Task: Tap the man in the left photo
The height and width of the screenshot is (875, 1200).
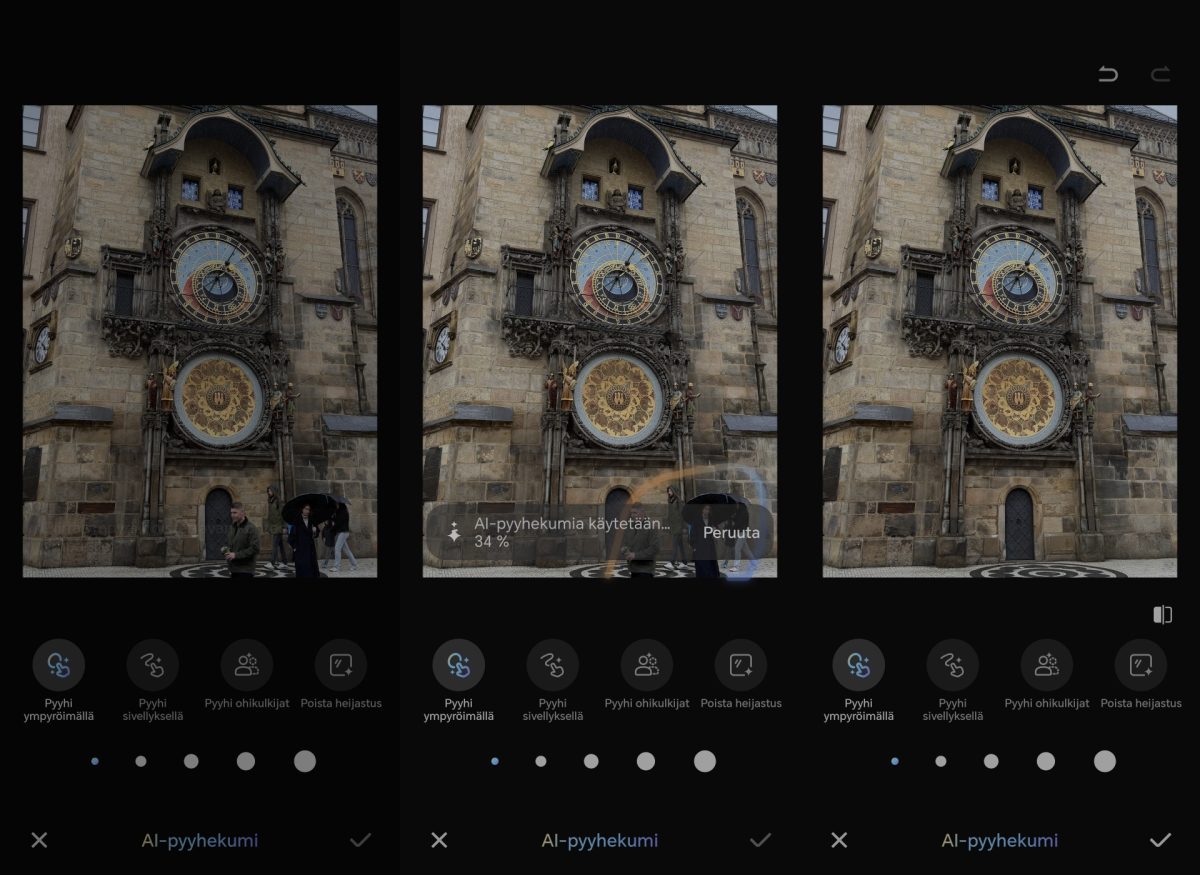Action: click(241, 540)
